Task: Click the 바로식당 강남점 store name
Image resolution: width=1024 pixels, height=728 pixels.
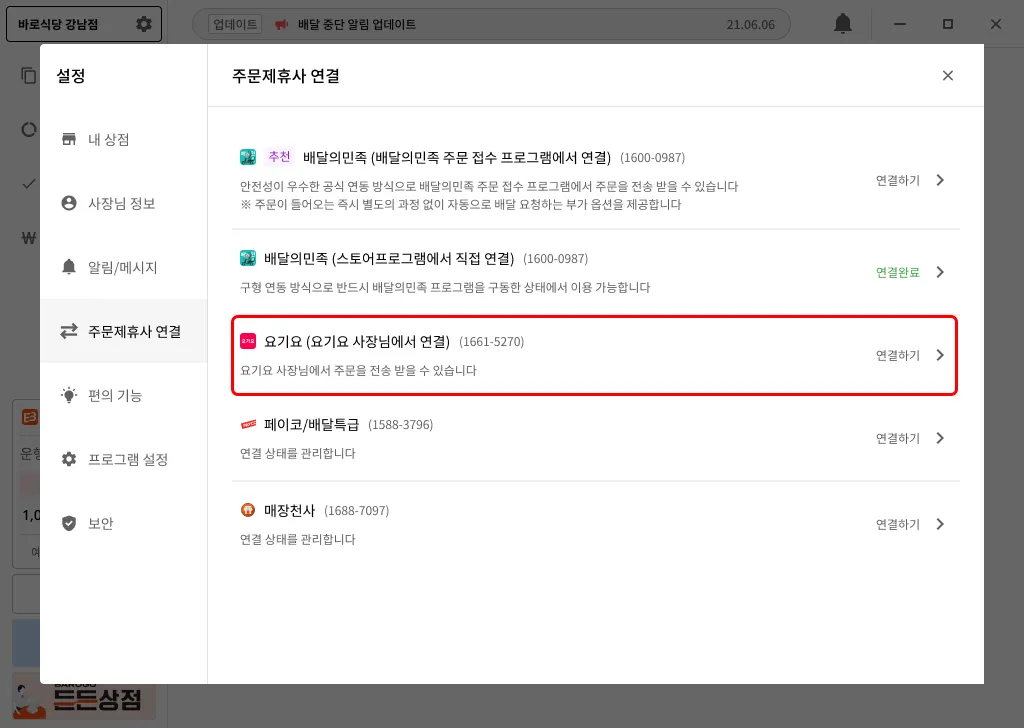Action: click(x=58, y=24)
